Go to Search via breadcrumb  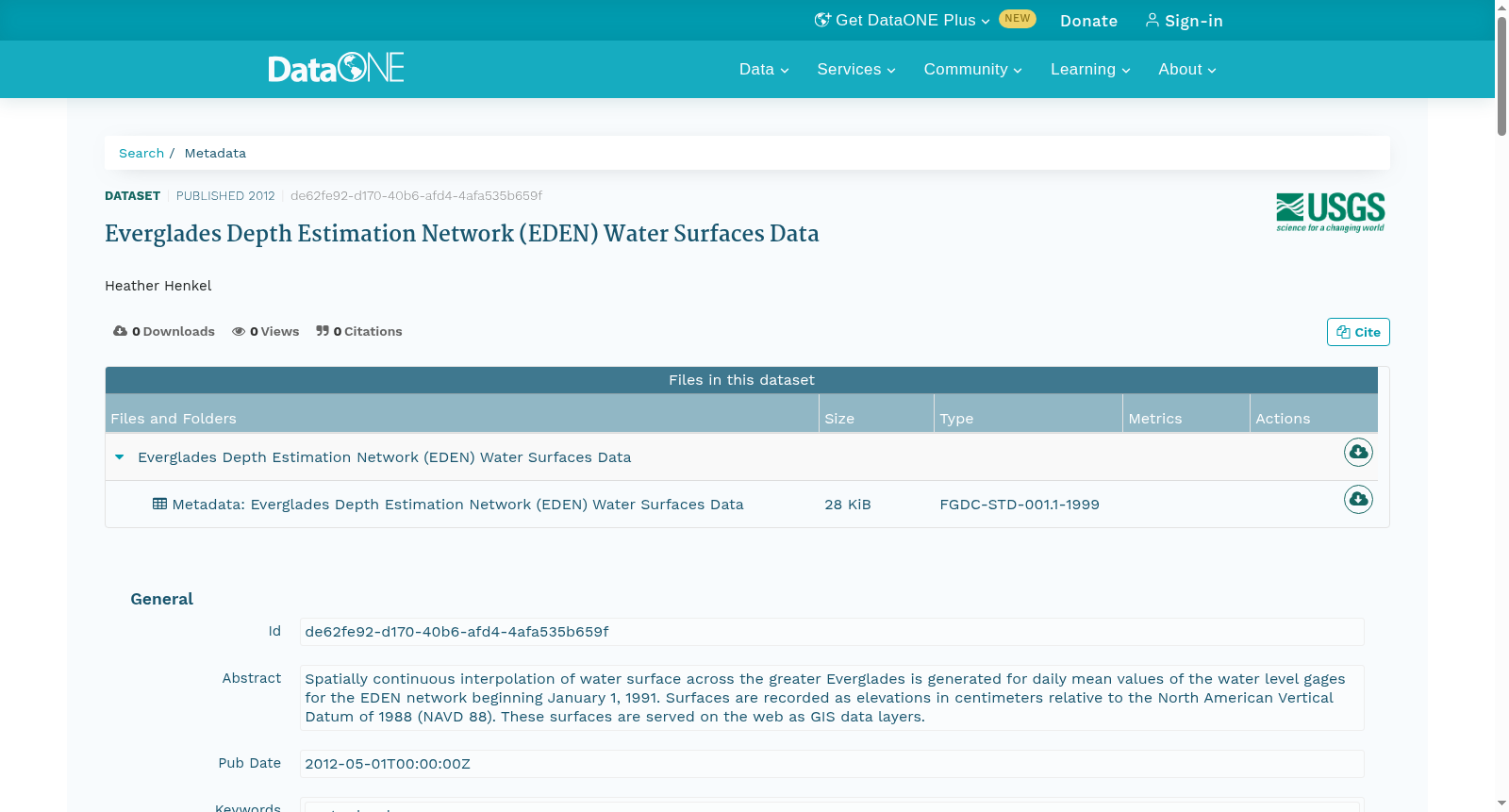[x=141, y=153]
